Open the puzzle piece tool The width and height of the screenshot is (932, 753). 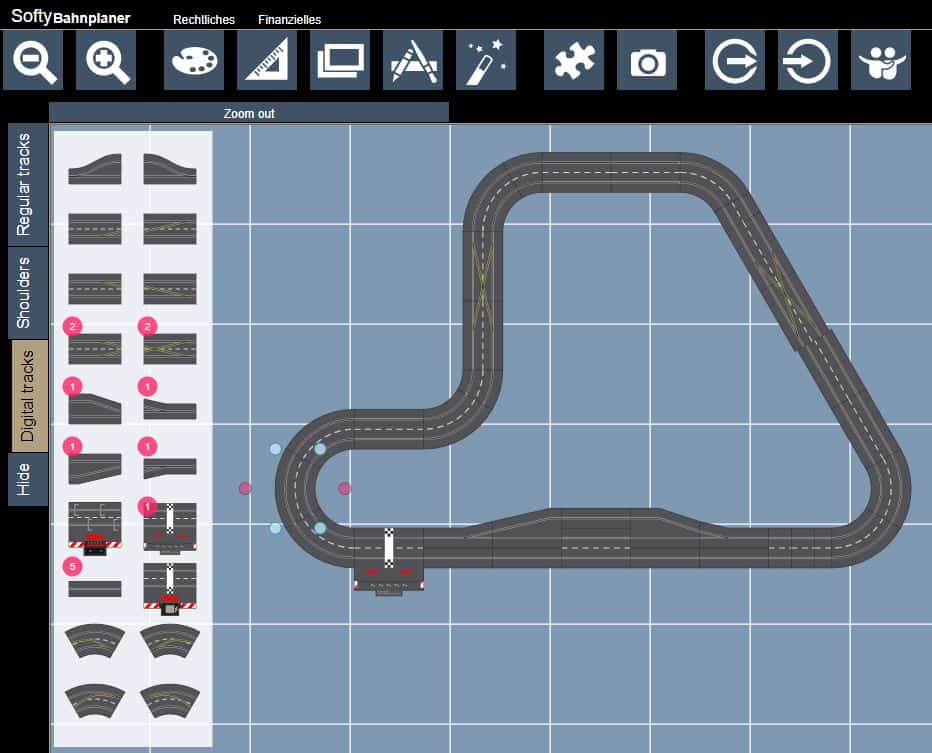pos(573,60)
